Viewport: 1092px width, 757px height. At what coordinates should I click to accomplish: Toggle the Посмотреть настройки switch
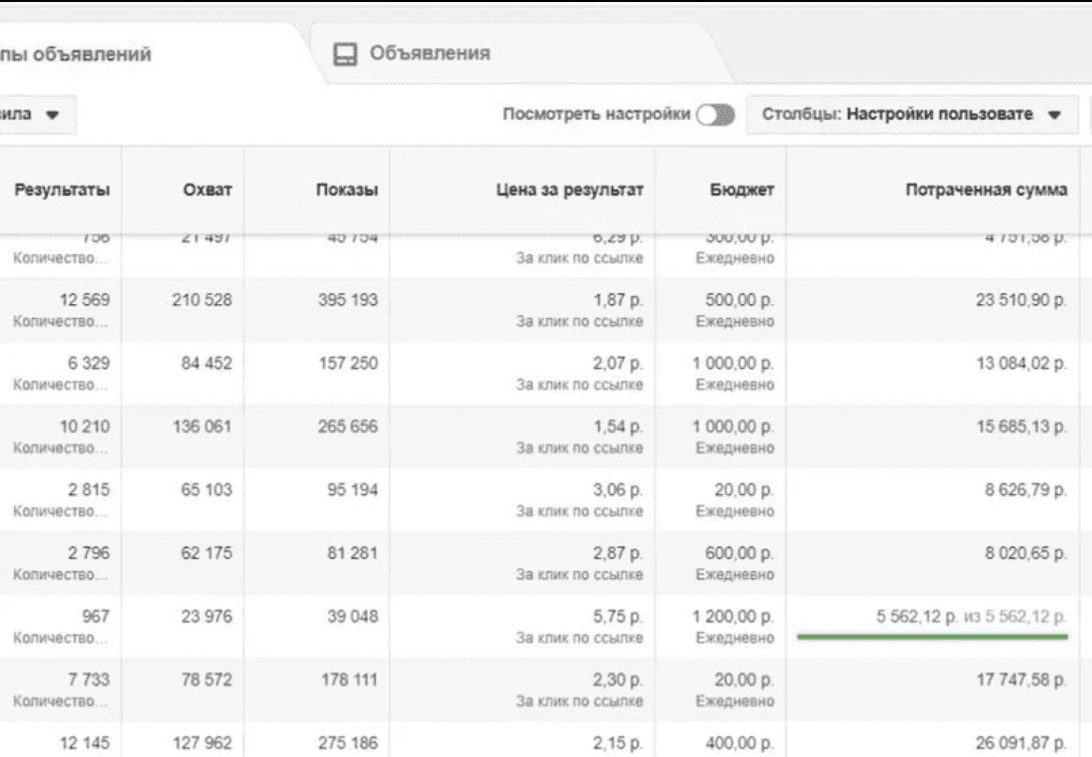[x=716, y=115]
